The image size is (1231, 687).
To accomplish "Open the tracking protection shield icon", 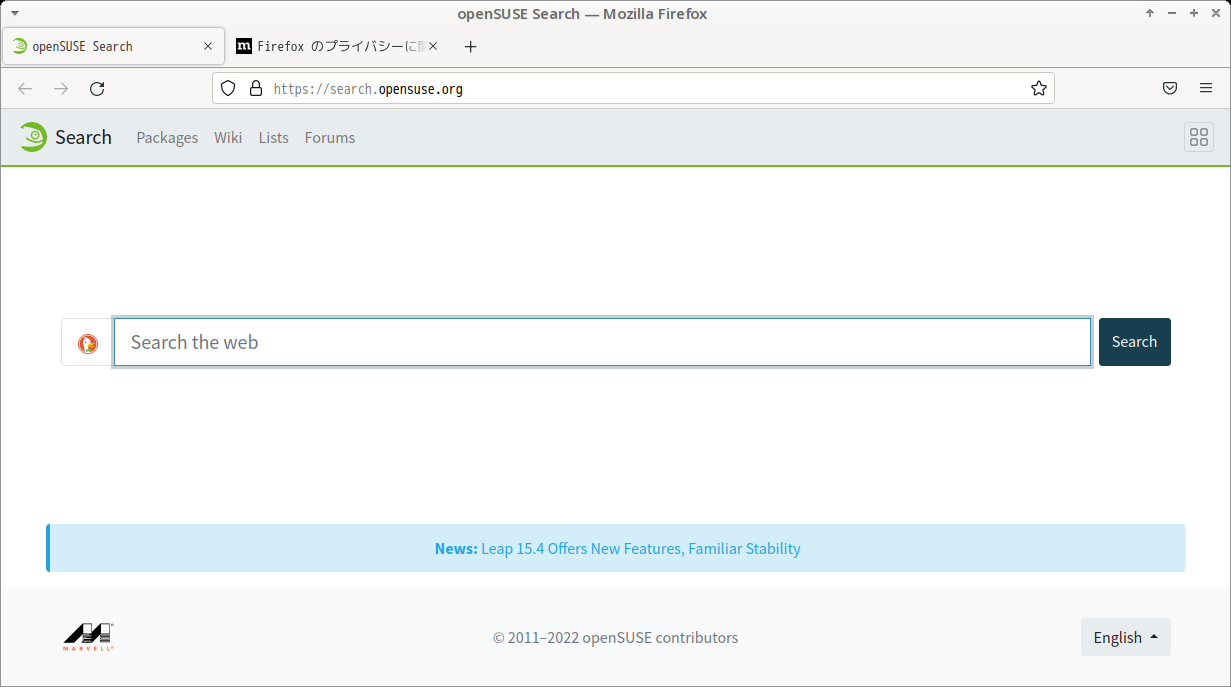I will tap(228, 88).
